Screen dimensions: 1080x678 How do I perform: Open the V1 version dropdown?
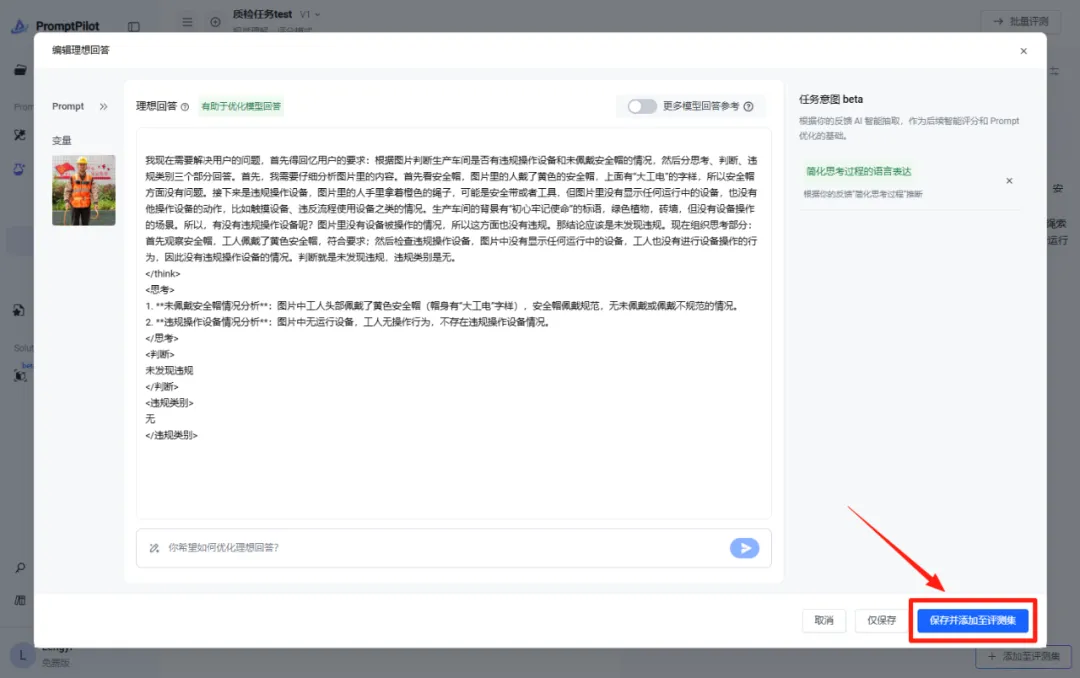[310, 14]
